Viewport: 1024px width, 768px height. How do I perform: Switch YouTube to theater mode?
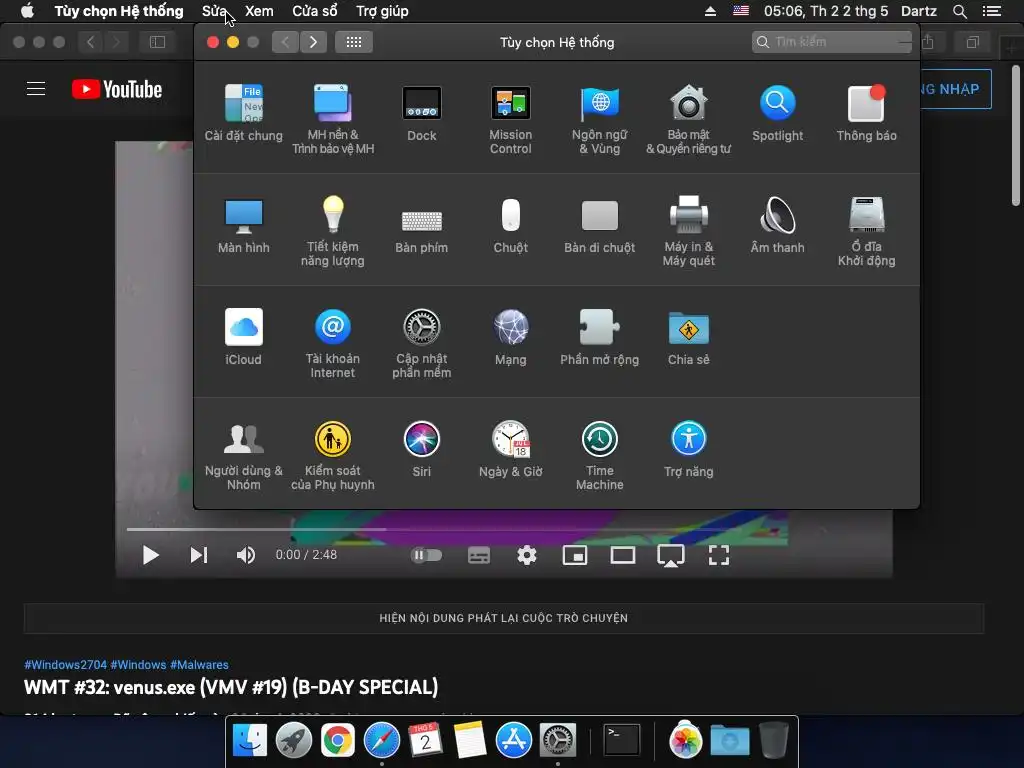tap(623, 555)
